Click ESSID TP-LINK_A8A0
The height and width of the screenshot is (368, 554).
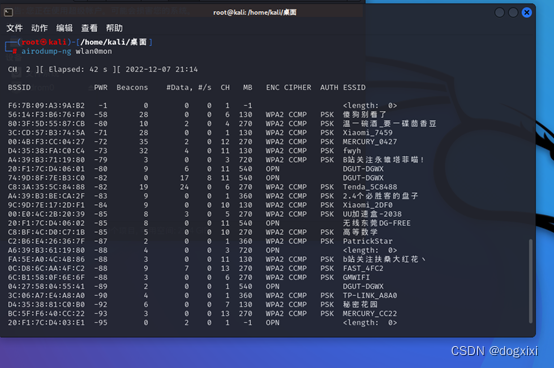coord(370,296)
